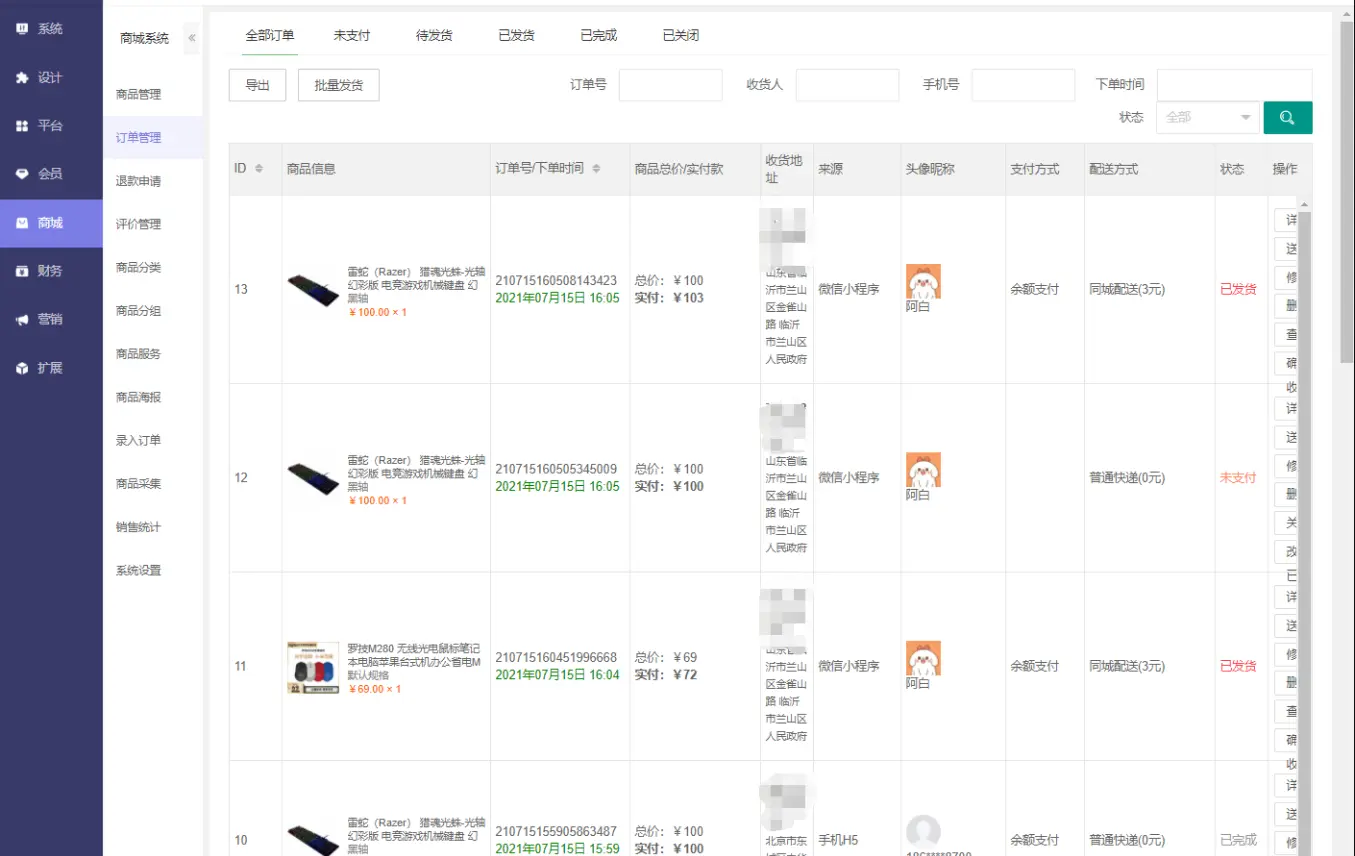Sort the table by the ID column arrows
Screen dimensions: 1355x856
pyautogui.click(x=259, y=168)
